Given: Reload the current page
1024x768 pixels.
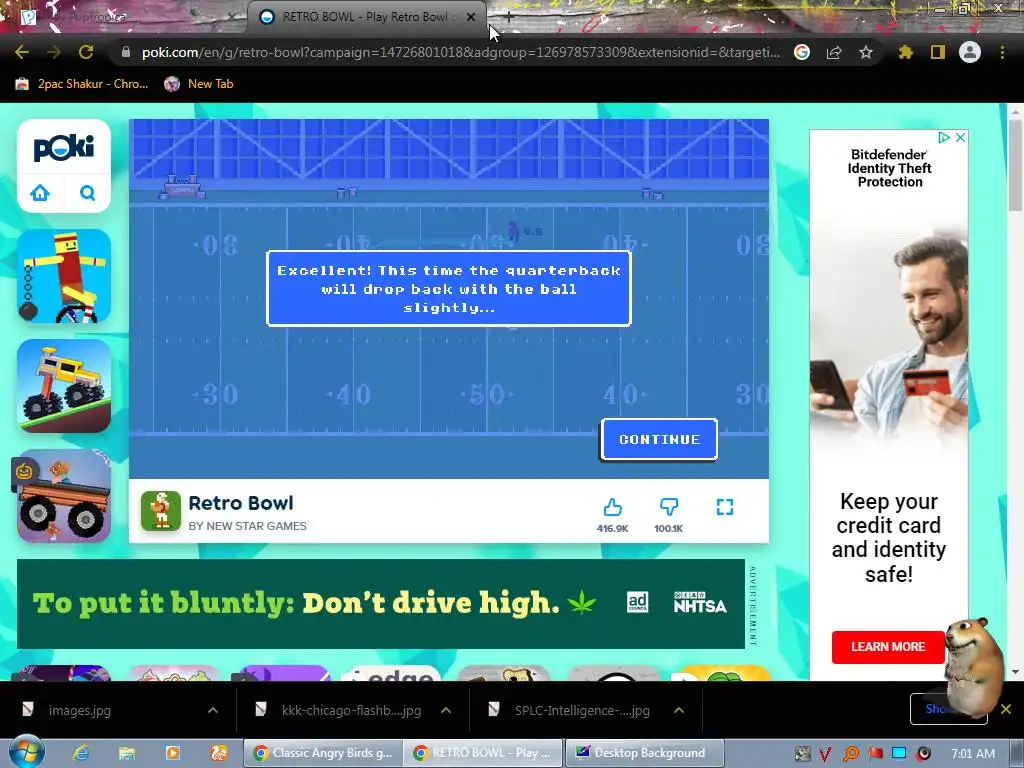Looking at the screenshot, I should [86, 52].
